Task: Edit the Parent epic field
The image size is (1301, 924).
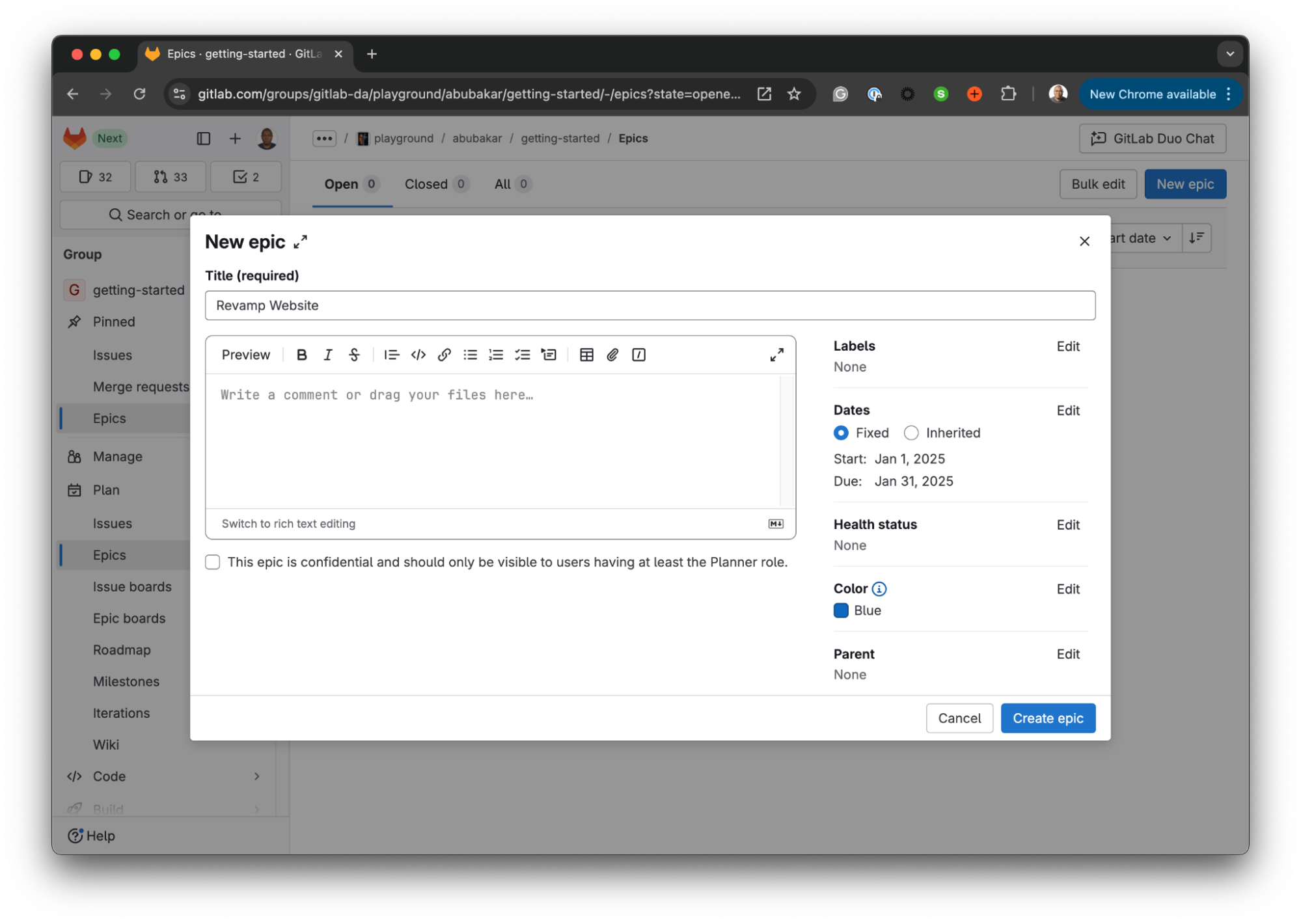Action: pos(1067,654)
